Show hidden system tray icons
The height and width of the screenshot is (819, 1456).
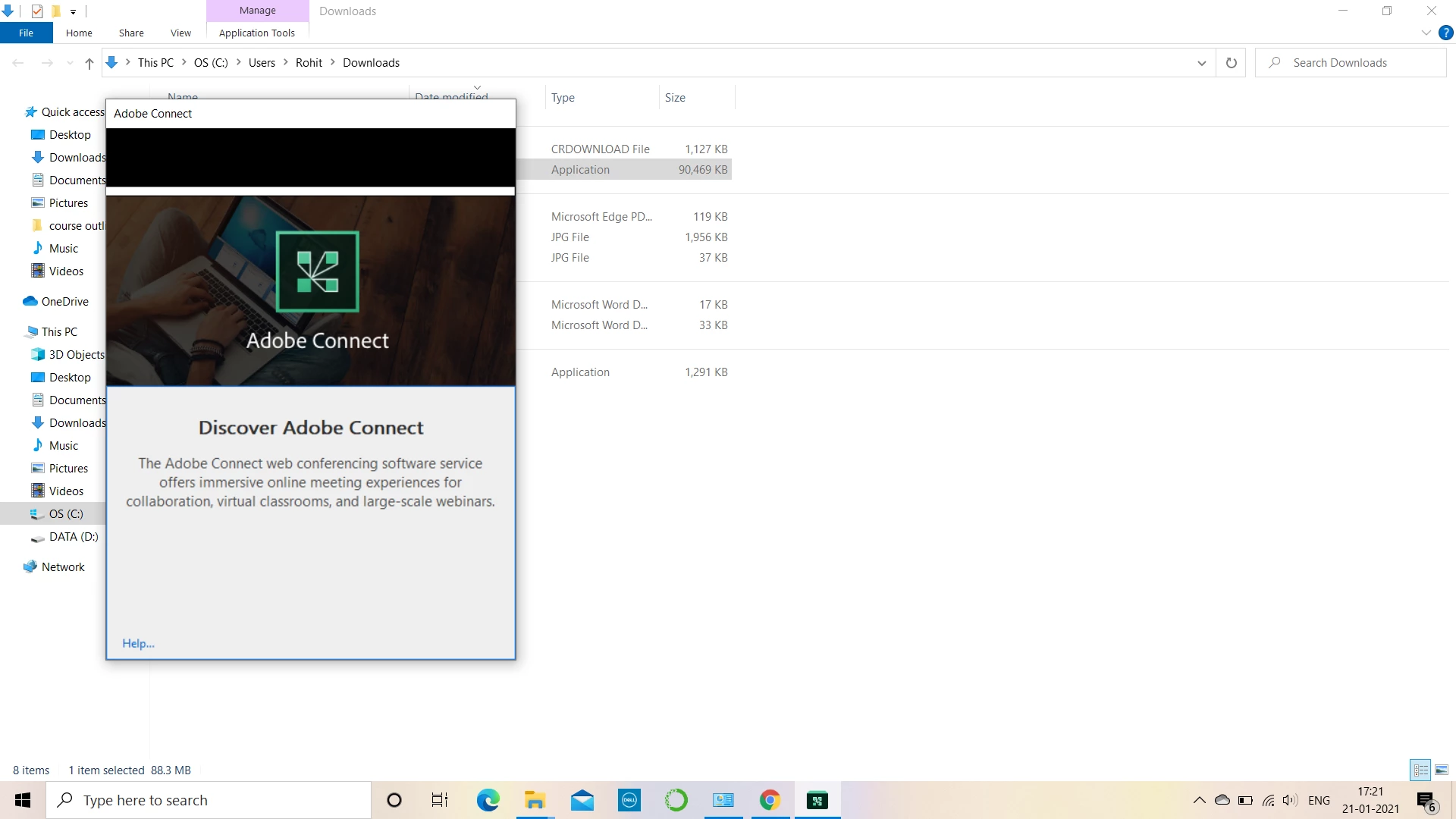point(1199,800)
